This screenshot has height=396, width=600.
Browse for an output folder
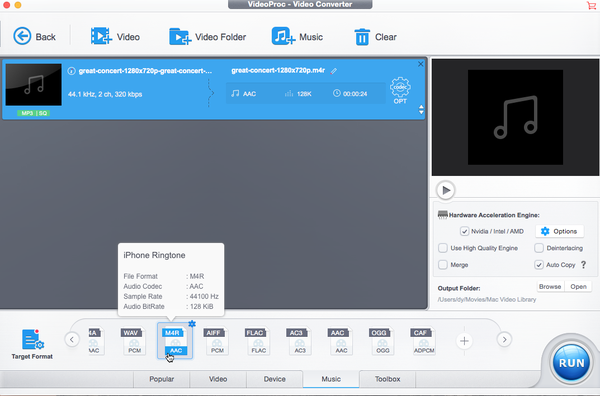pyautogui.click(x=550, y=287)
